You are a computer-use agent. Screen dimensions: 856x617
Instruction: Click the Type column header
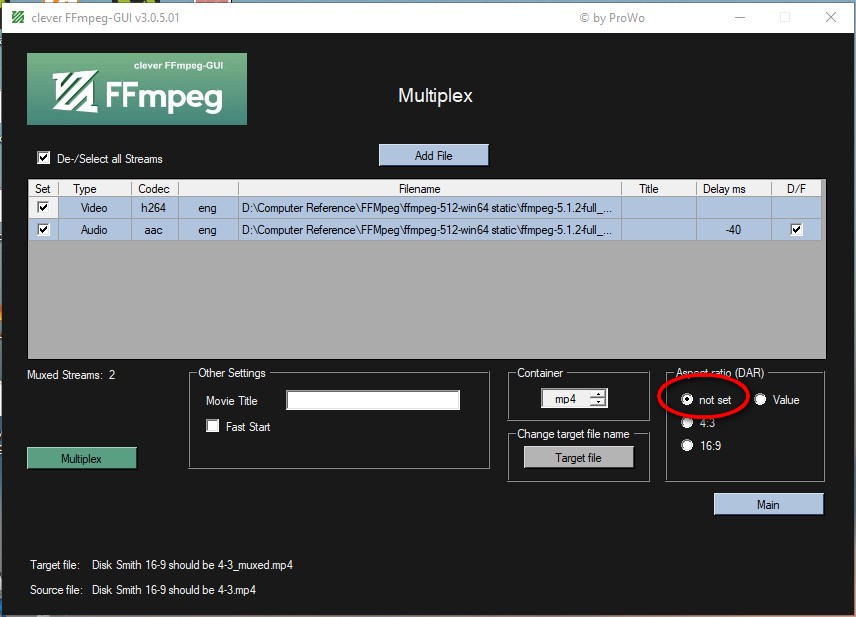click(95, 189)
